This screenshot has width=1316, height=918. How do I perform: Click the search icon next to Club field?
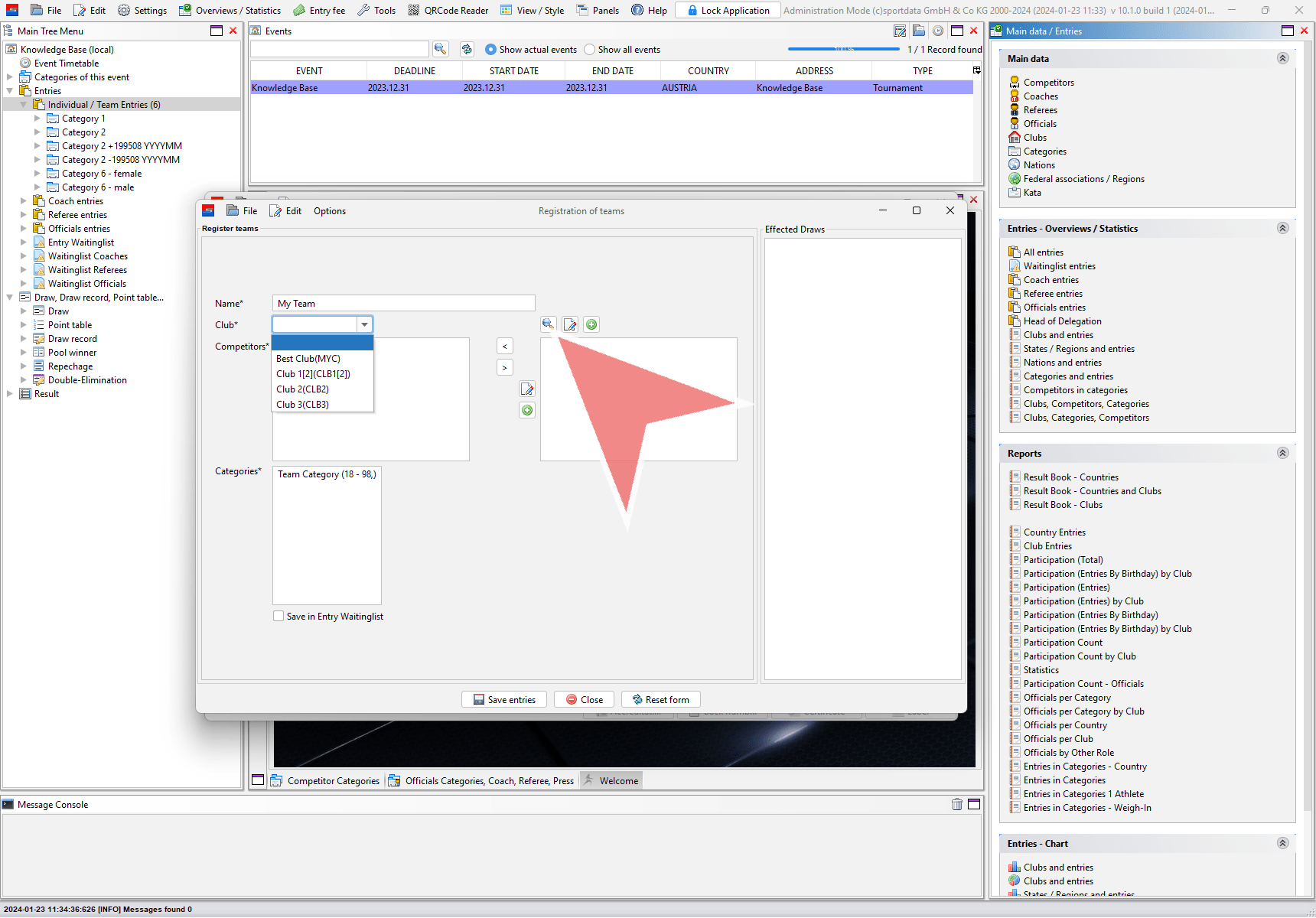pyautogui.click(x=548, y=324)
